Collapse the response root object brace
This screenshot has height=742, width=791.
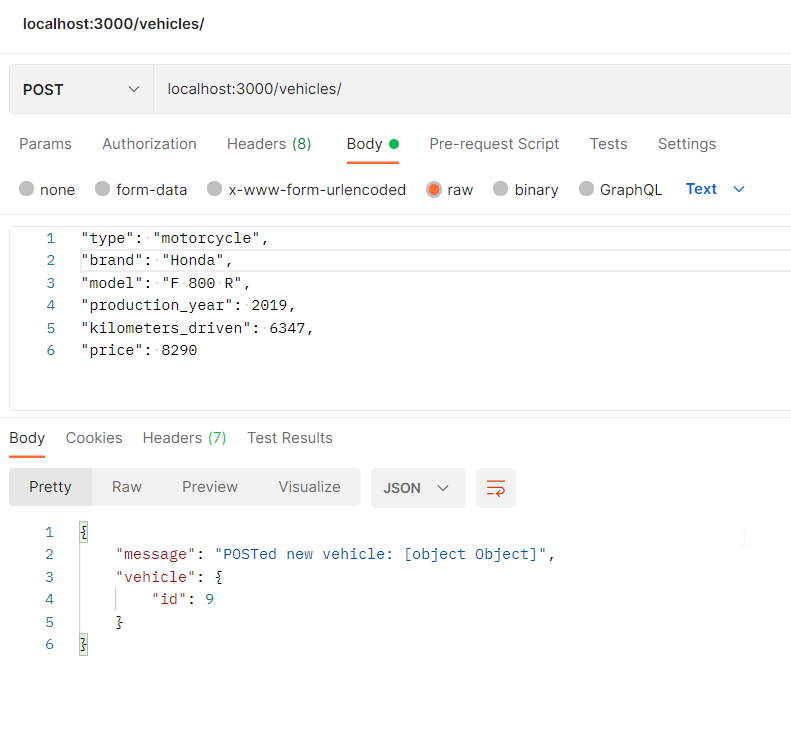(84, 532)
